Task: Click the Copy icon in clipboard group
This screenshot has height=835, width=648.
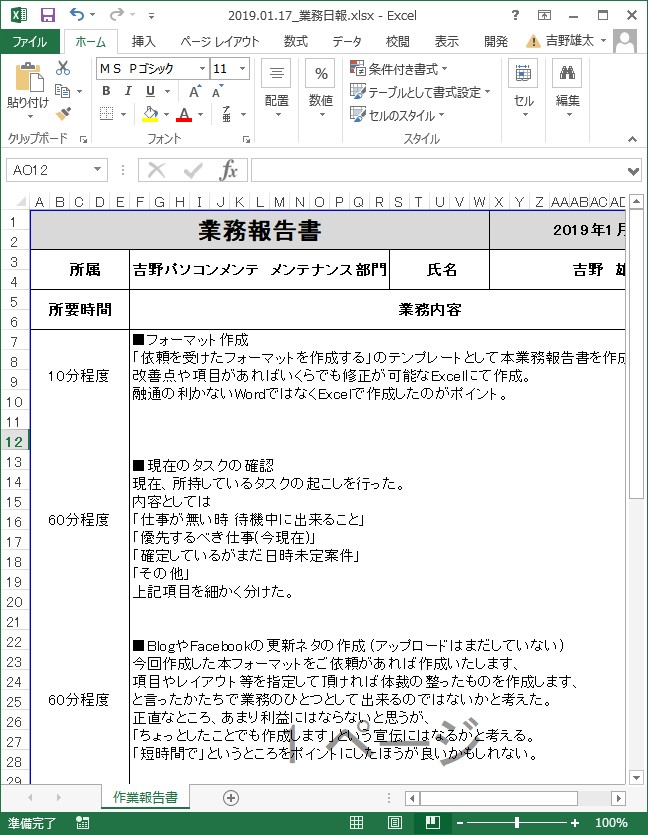Action: click(63, 91)
